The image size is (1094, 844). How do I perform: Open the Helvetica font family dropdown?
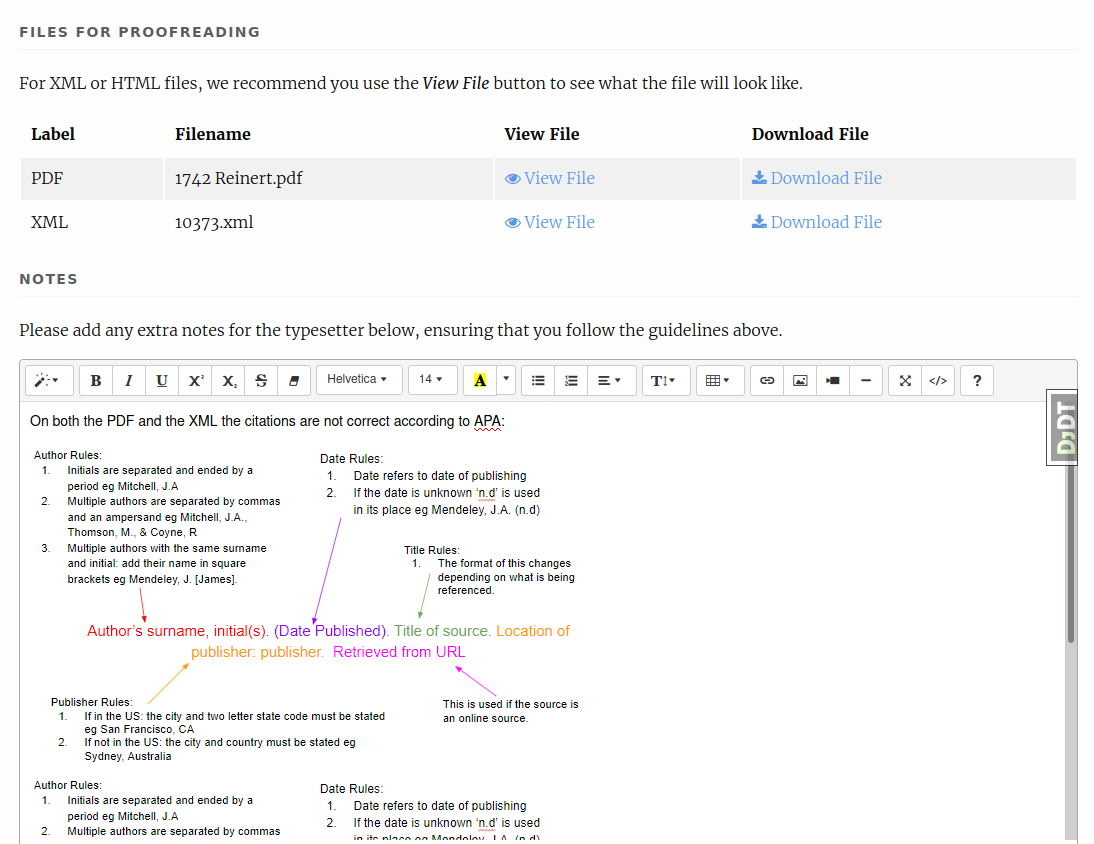pyautogui.click(x=358, y=380)
